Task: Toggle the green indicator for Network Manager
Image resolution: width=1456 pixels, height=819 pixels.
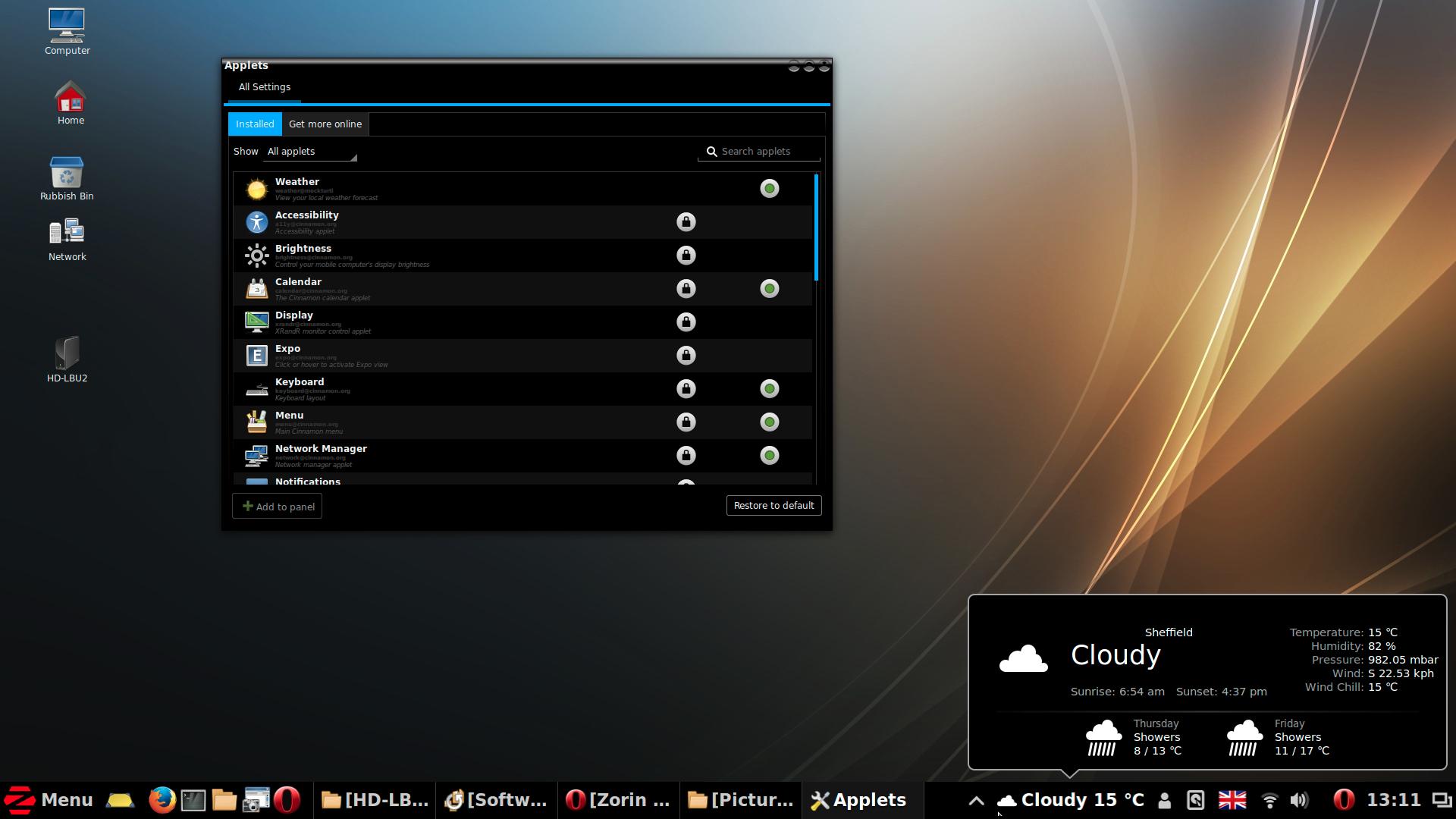Action: (769, 456)
